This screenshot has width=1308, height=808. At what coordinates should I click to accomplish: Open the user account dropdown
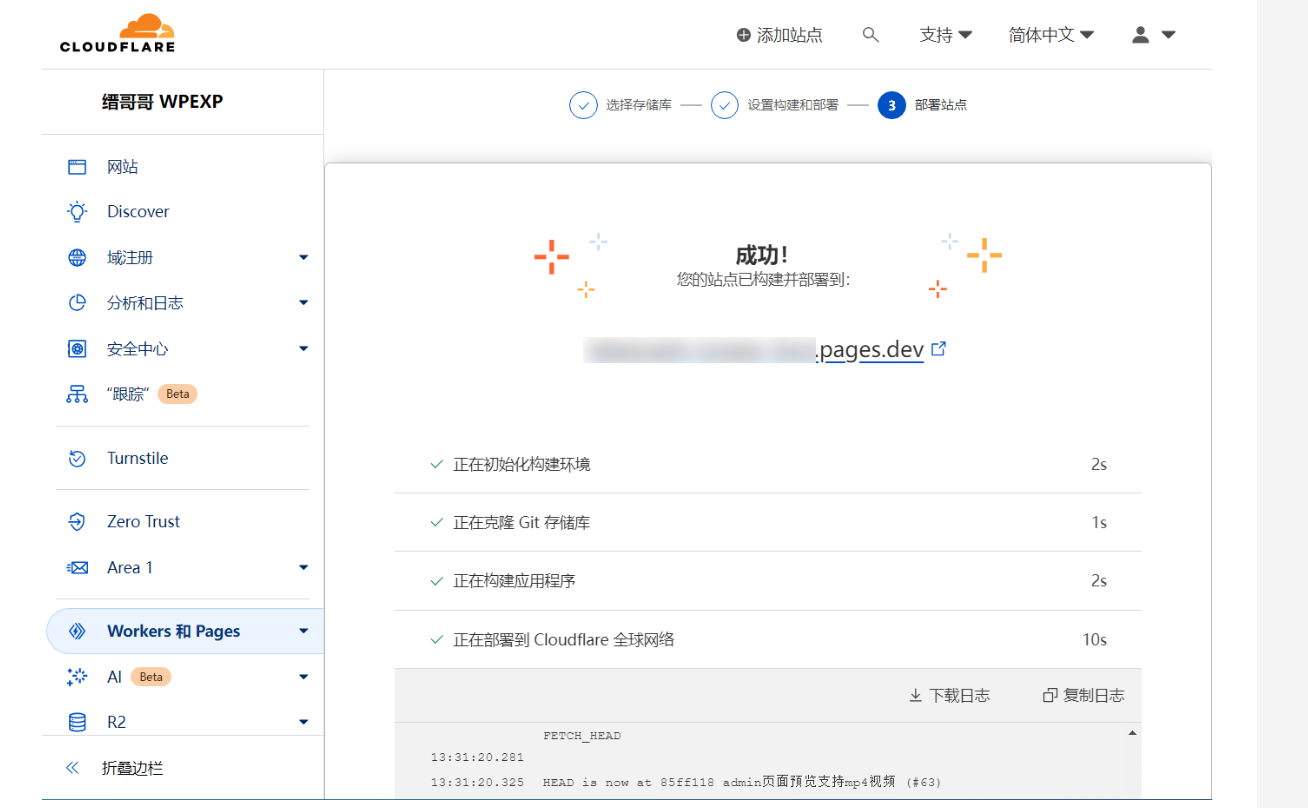pyautogui.click(x=1153, y=35)
